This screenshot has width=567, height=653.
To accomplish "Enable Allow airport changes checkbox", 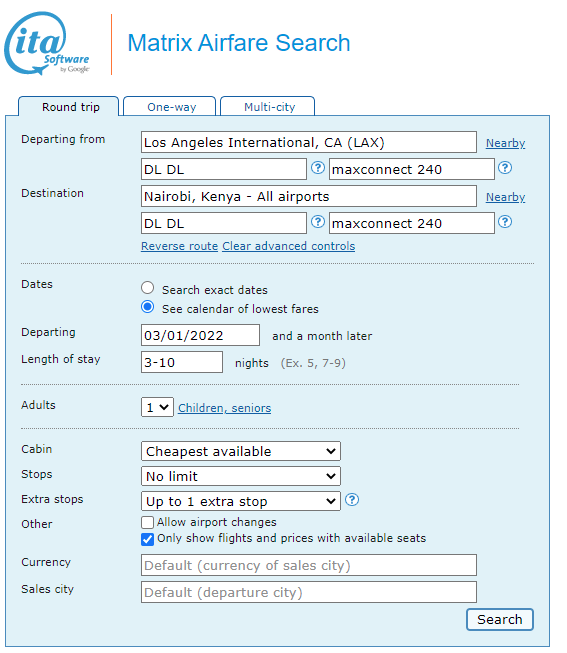I will pyautogui.click(x=147, y=522).
